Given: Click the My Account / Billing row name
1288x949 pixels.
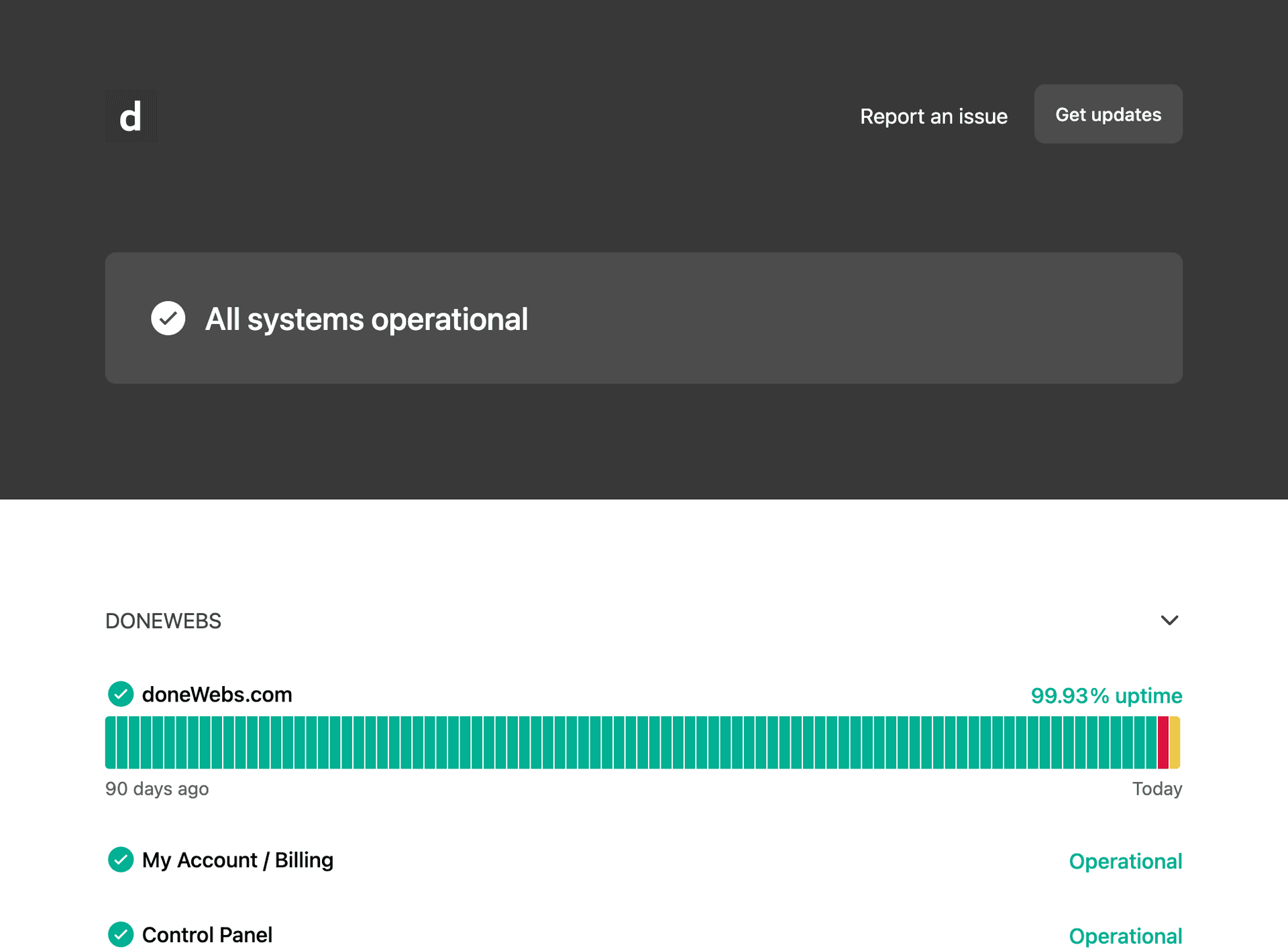Looking at the screenshot, I should [237, 860].
